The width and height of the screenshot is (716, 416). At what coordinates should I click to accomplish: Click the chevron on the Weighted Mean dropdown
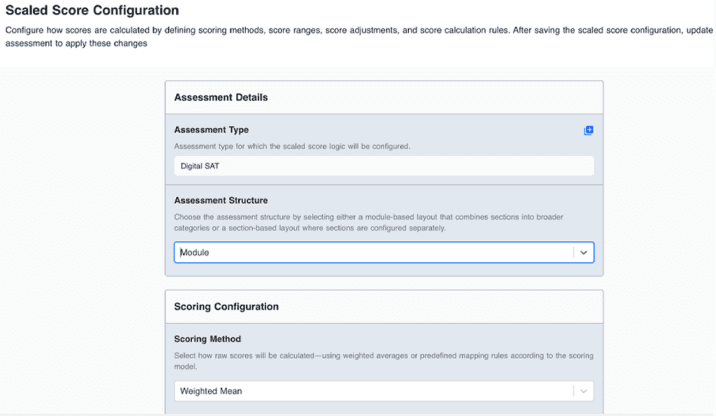point(585,391)
